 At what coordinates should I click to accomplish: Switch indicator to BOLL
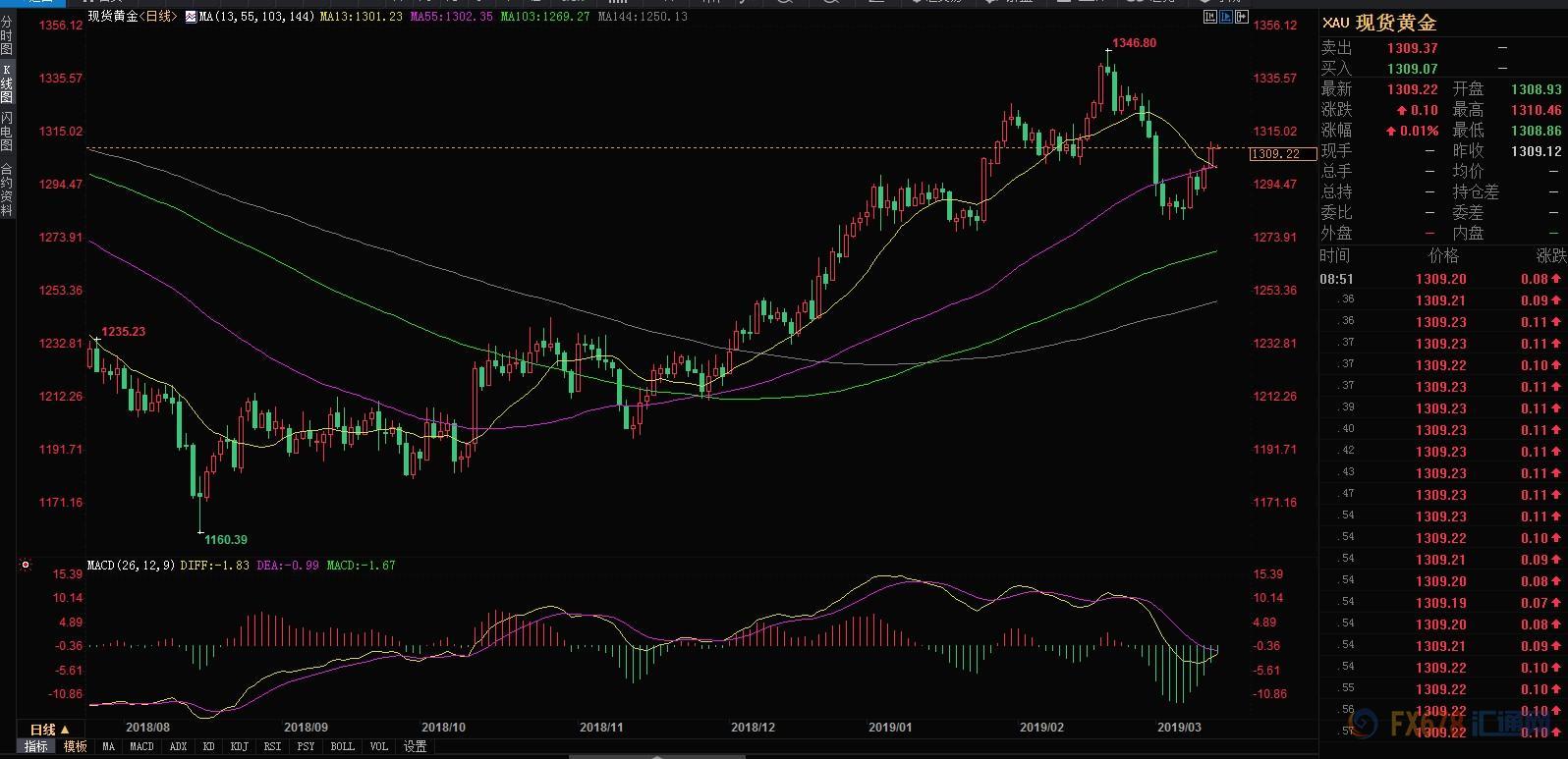(x=342, y=747)
